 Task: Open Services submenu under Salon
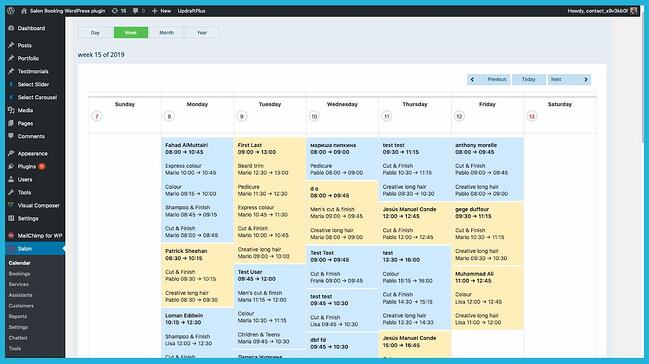tap(19, 284)
